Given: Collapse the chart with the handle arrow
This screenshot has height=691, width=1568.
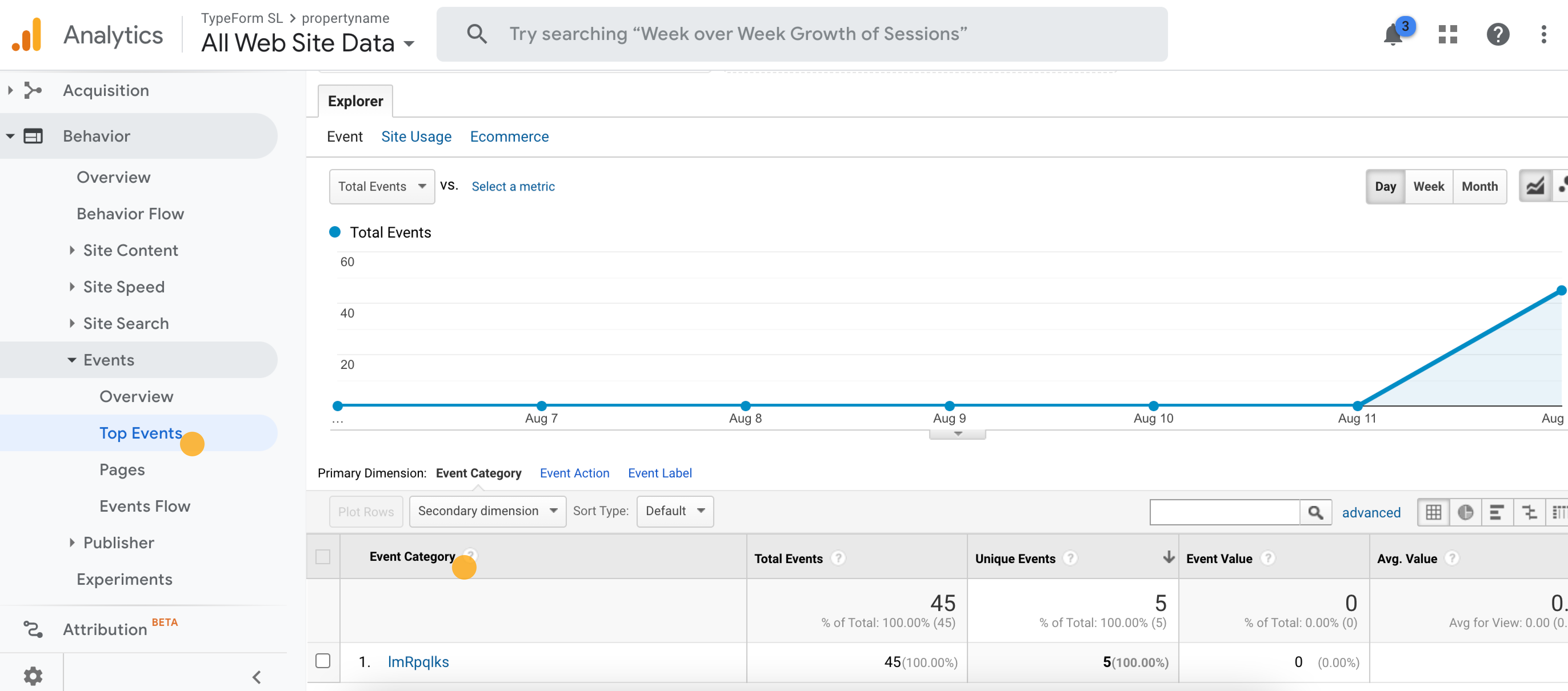Looking at the screenshot, I should point(957,434).
